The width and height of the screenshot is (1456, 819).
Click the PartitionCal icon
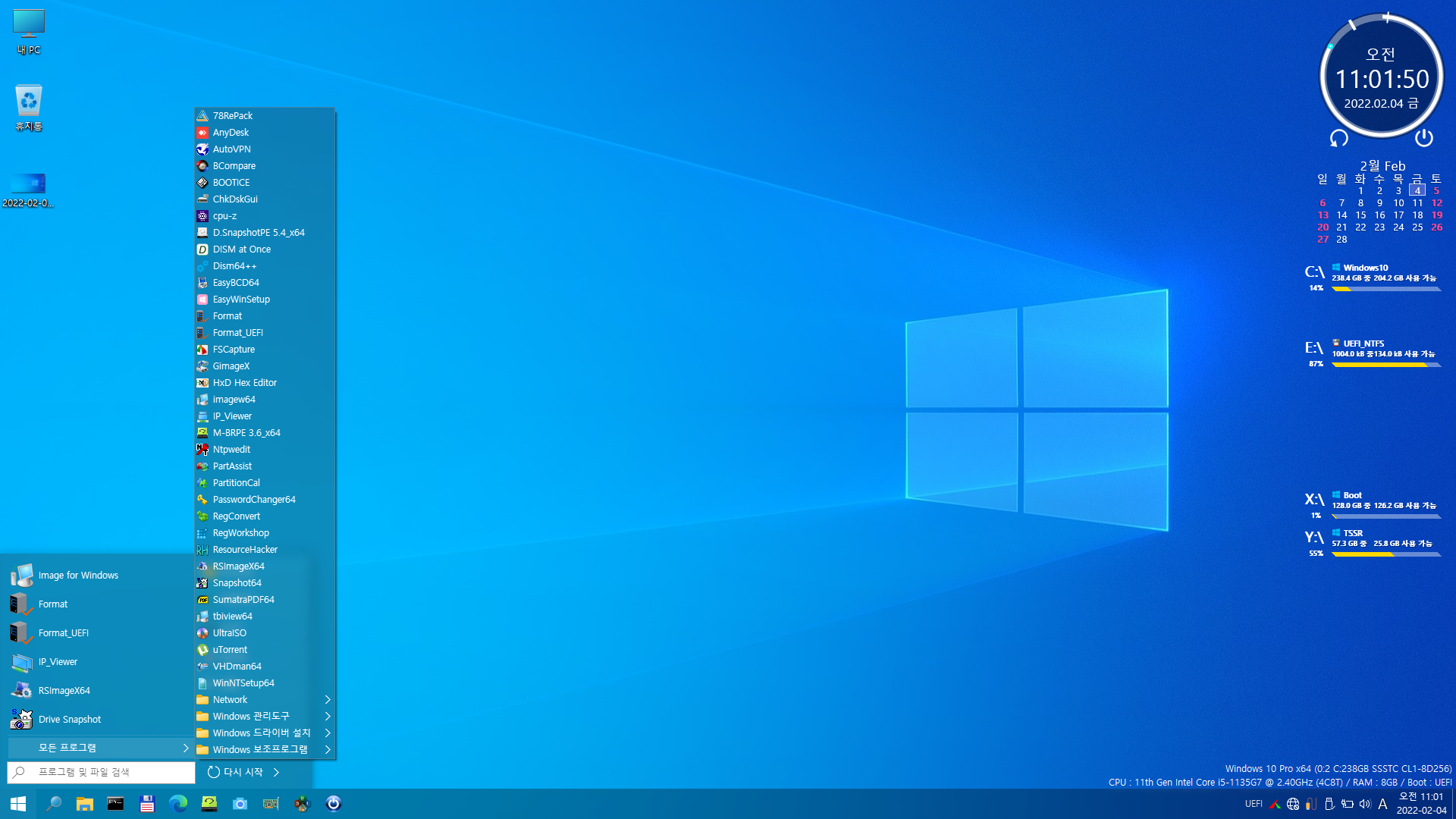coord(202,483)
